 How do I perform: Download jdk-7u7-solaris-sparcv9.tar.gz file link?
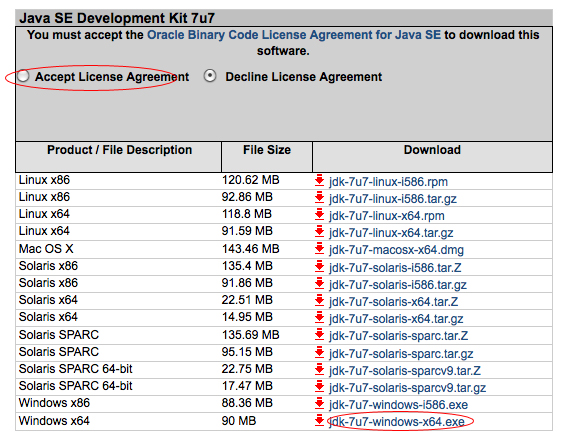pyautogui.click(x=408, y=388)
